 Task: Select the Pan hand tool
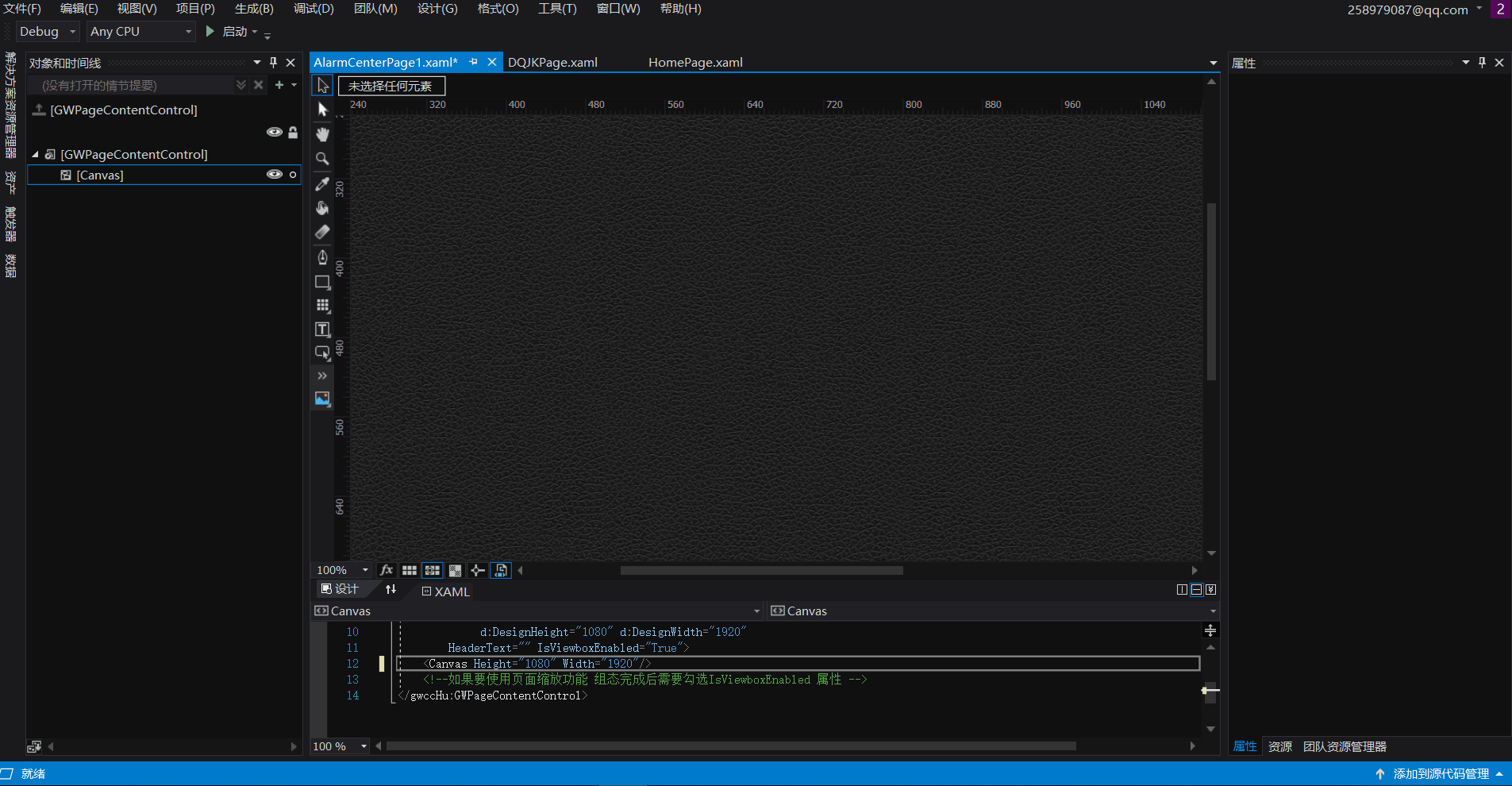pyautogui.click(x=322, y=134)
